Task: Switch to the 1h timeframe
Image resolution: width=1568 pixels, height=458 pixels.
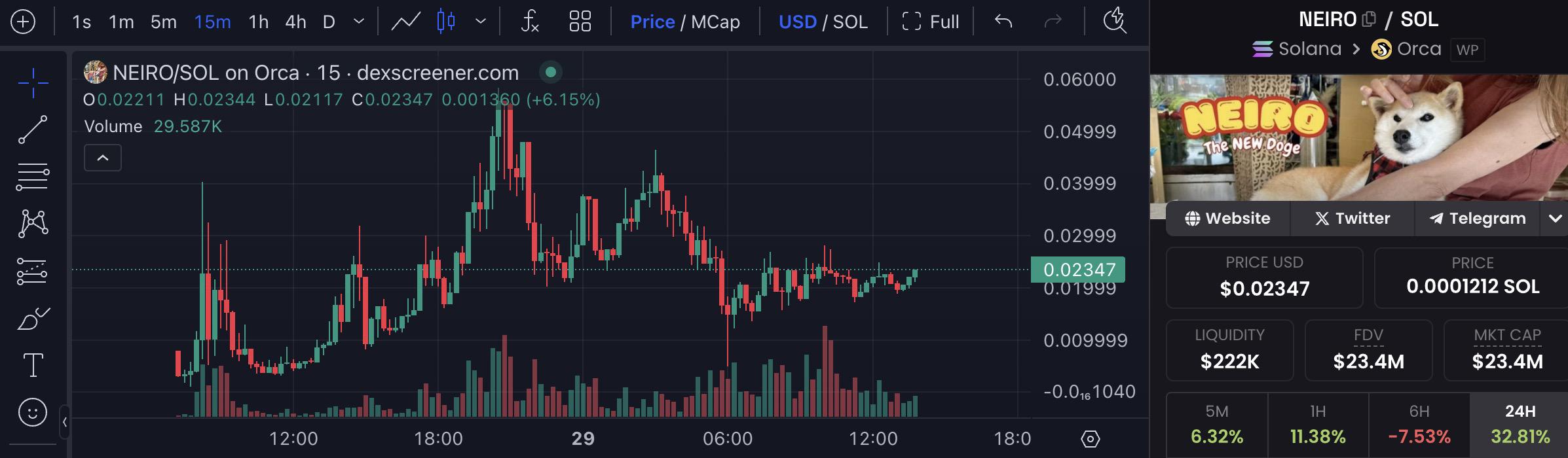Action: (259, 22)
